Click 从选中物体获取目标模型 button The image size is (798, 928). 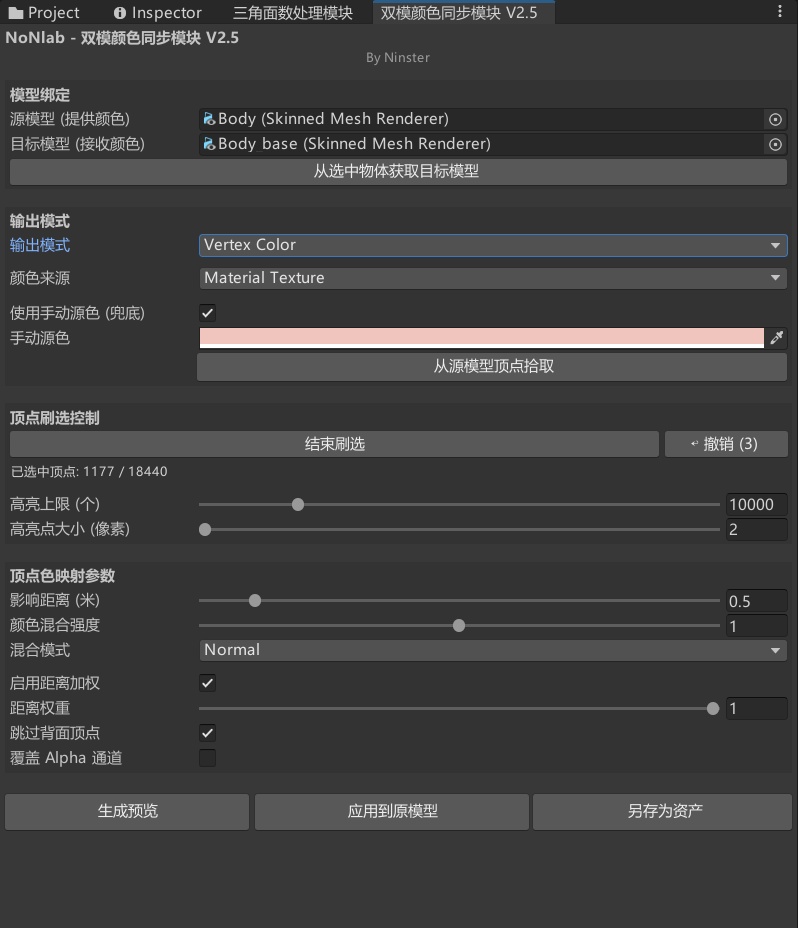398,172
